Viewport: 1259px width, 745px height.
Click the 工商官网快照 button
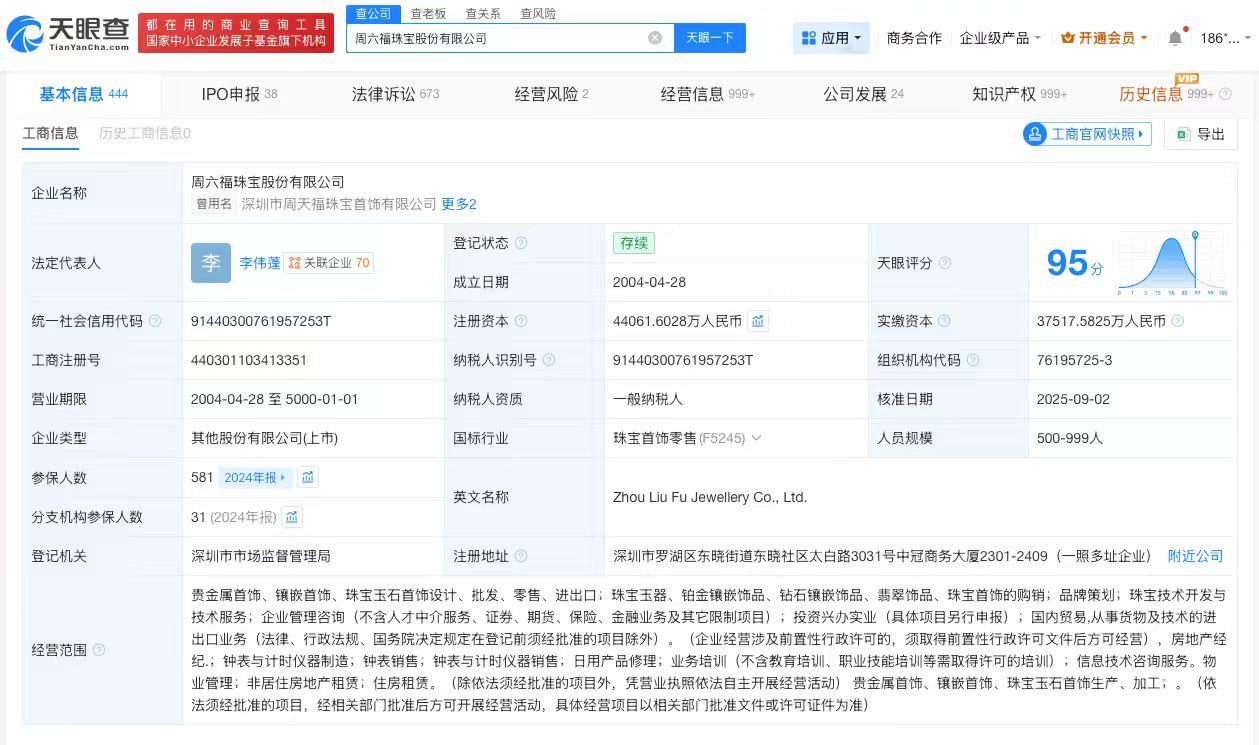point(1087,134)
